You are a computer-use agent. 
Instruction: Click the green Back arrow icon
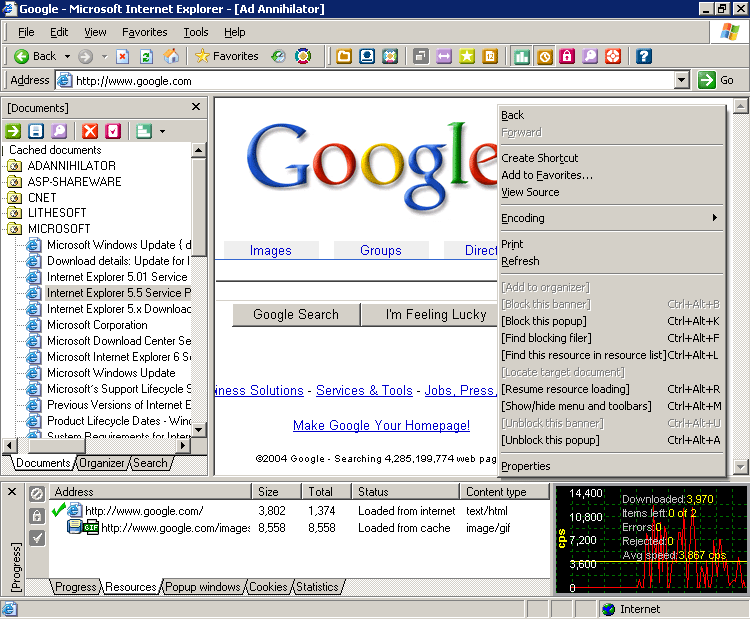[21, 56]
